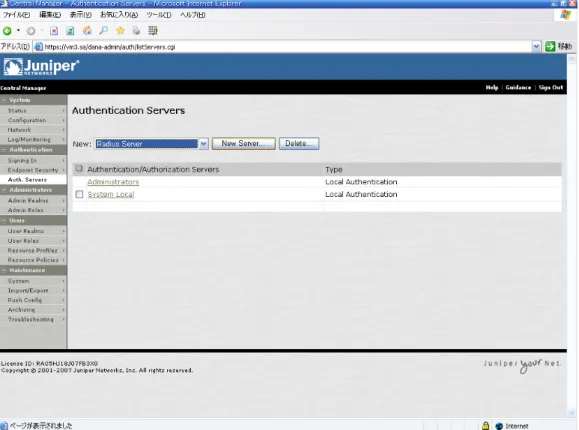579x430 pixels.
Task: Open the 表示(V) menu
Action: 80,15
